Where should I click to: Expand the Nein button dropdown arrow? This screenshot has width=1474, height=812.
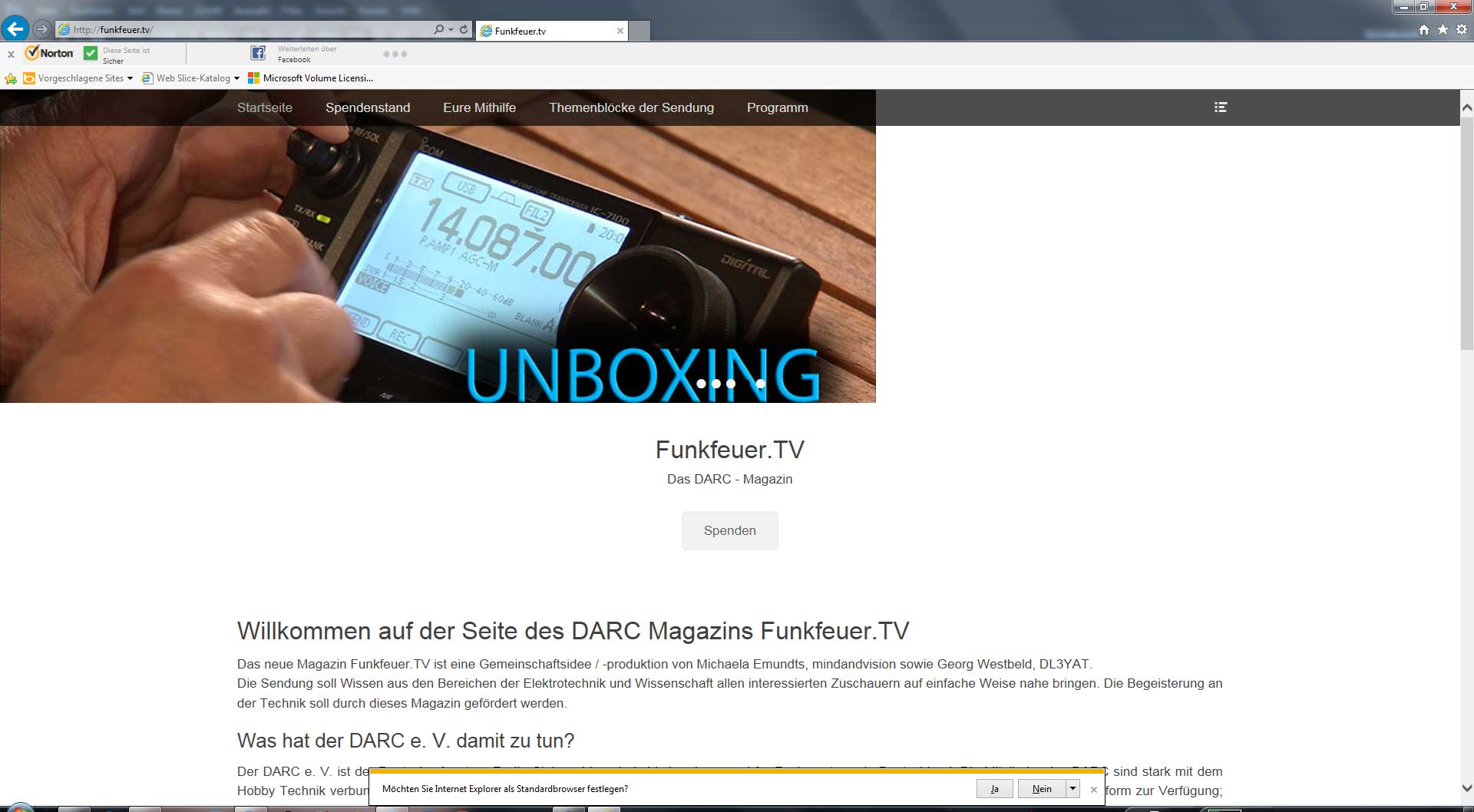coord(1072,789)
